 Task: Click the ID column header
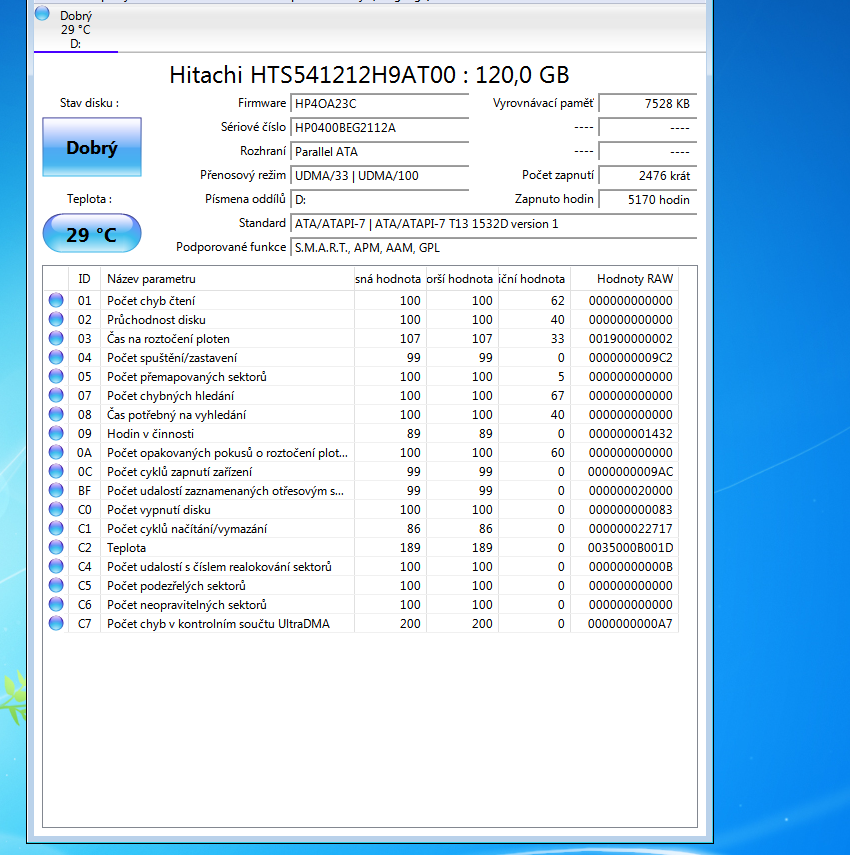tap(85, 279)
